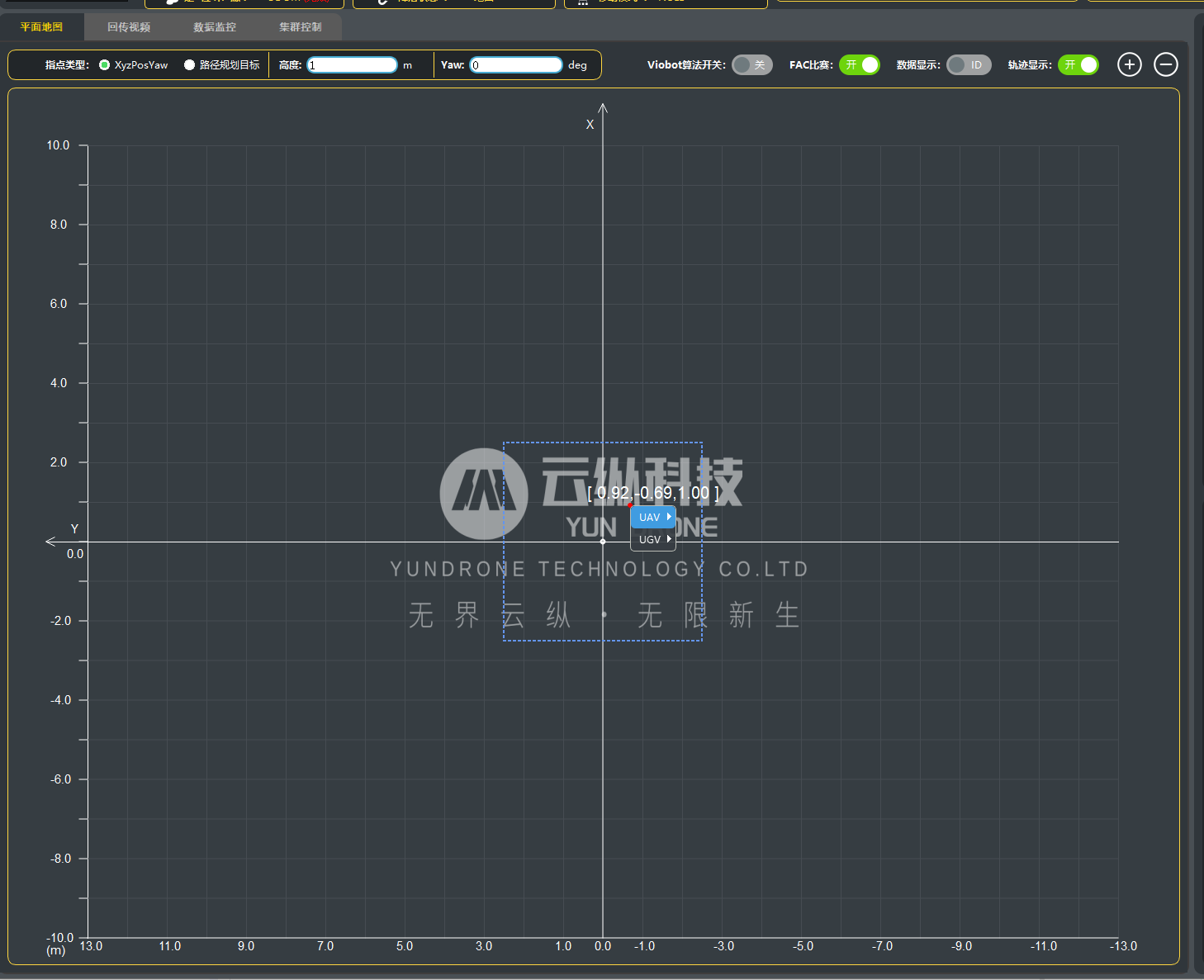Click the coordinate readout "[ 0.92,-0.69,1.00 ]"
1204x980 pixels.
point(653,493)
